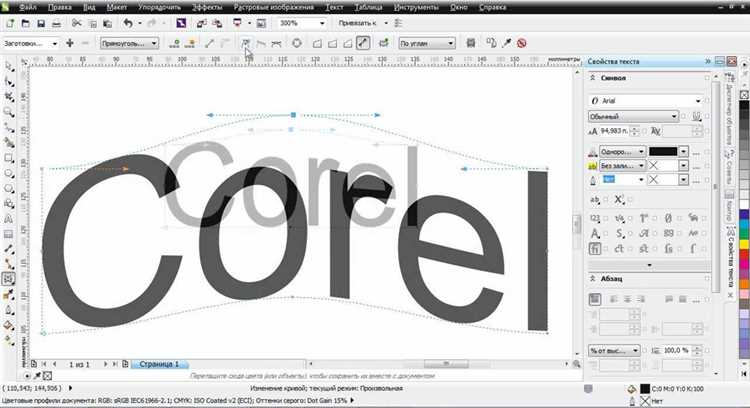The image size is (750, 408).
Task: Select the Crop tool
Action: point(9,97)
